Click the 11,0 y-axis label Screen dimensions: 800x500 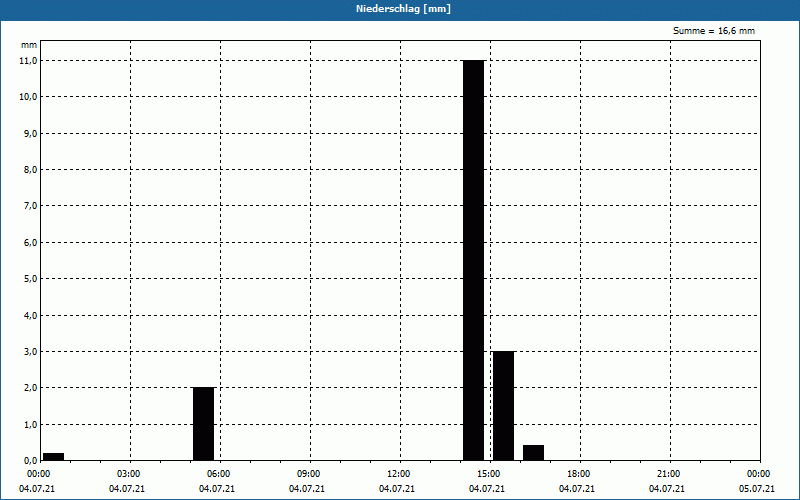[29, 60]
